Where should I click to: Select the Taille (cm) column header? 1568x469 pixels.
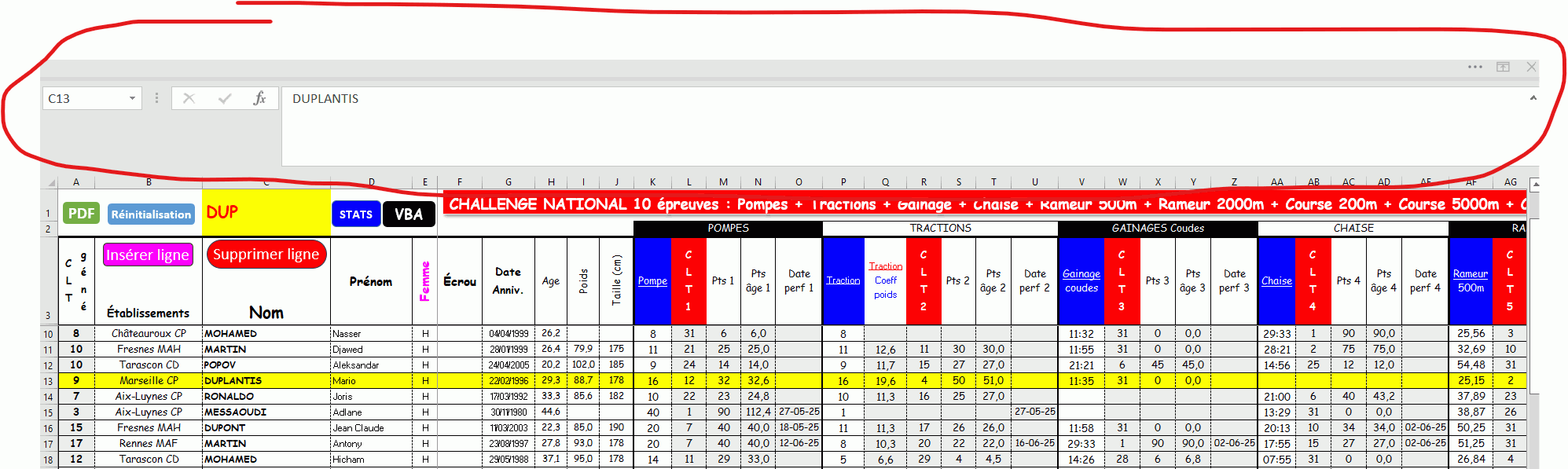617,280
